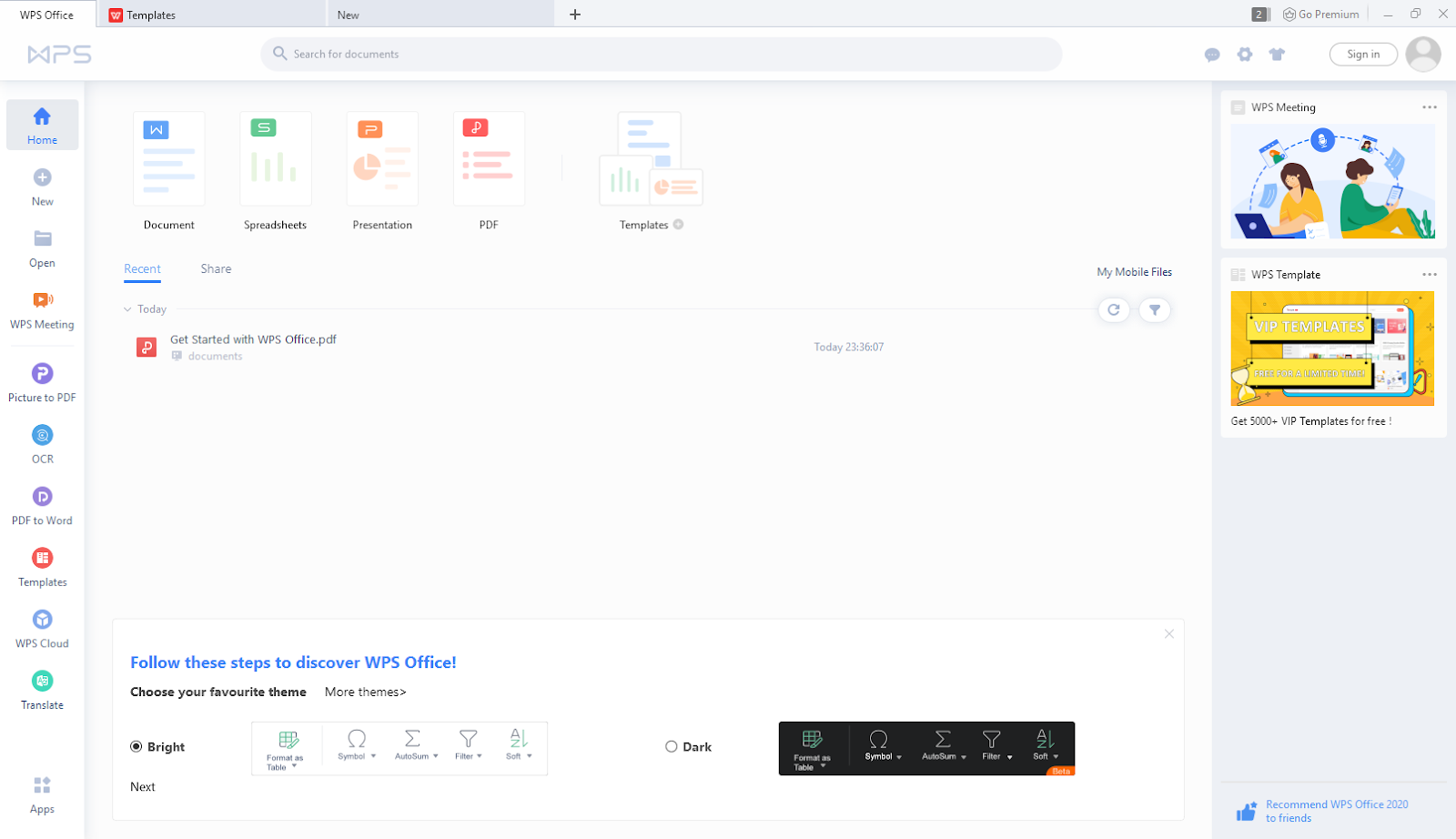Open the VIP Templates banner
The width and height of the screenshot is (1456, 839).
(x=1332, y=349)
